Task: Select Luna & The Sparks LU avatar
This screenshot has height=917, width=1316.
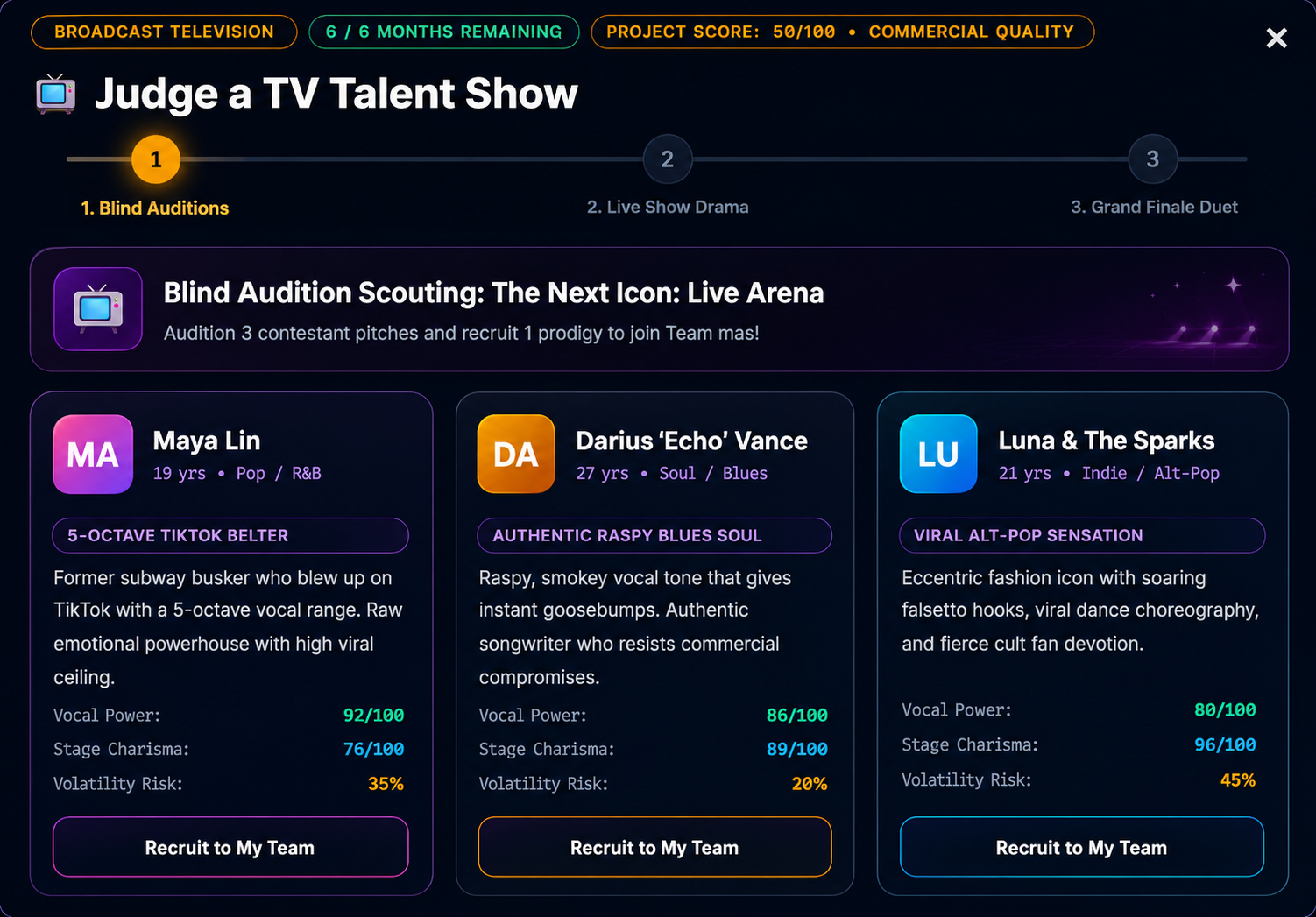Action: tap(938, 454)
